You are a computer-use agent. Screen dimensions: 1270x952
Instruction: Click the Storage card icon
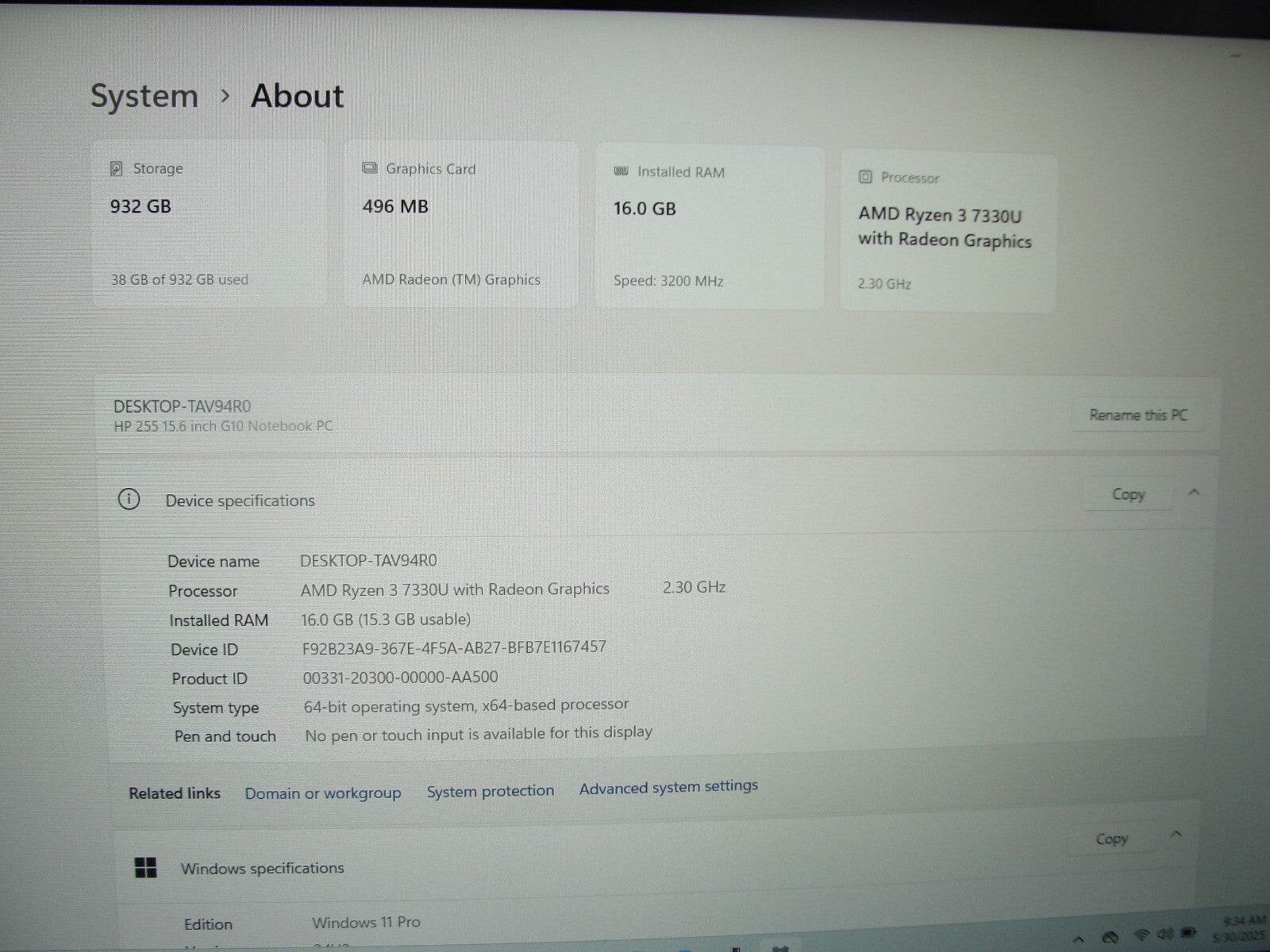click(x=116, y=168)
